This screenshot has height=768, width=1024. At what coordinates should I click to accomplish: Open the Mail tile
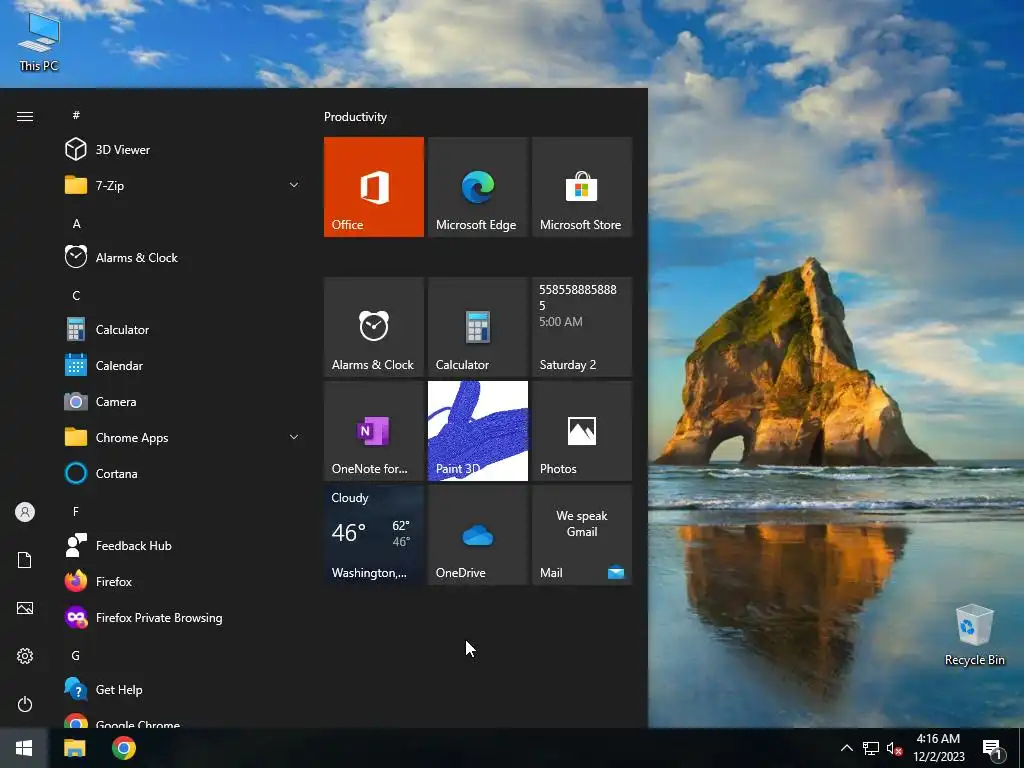point(582,535)
